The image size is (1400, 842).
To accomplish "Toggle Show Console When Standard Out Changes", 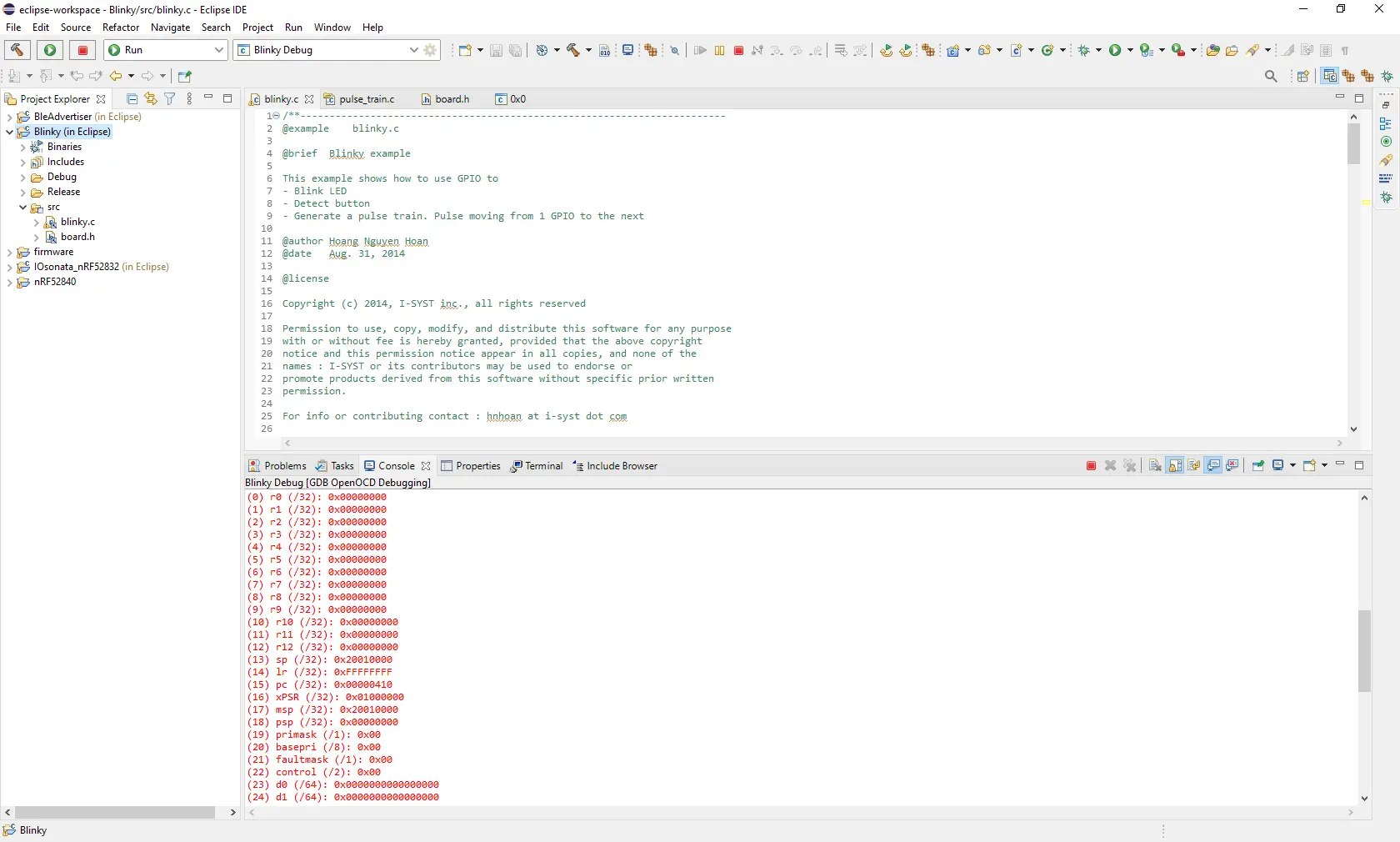I will click(1213, 466).
